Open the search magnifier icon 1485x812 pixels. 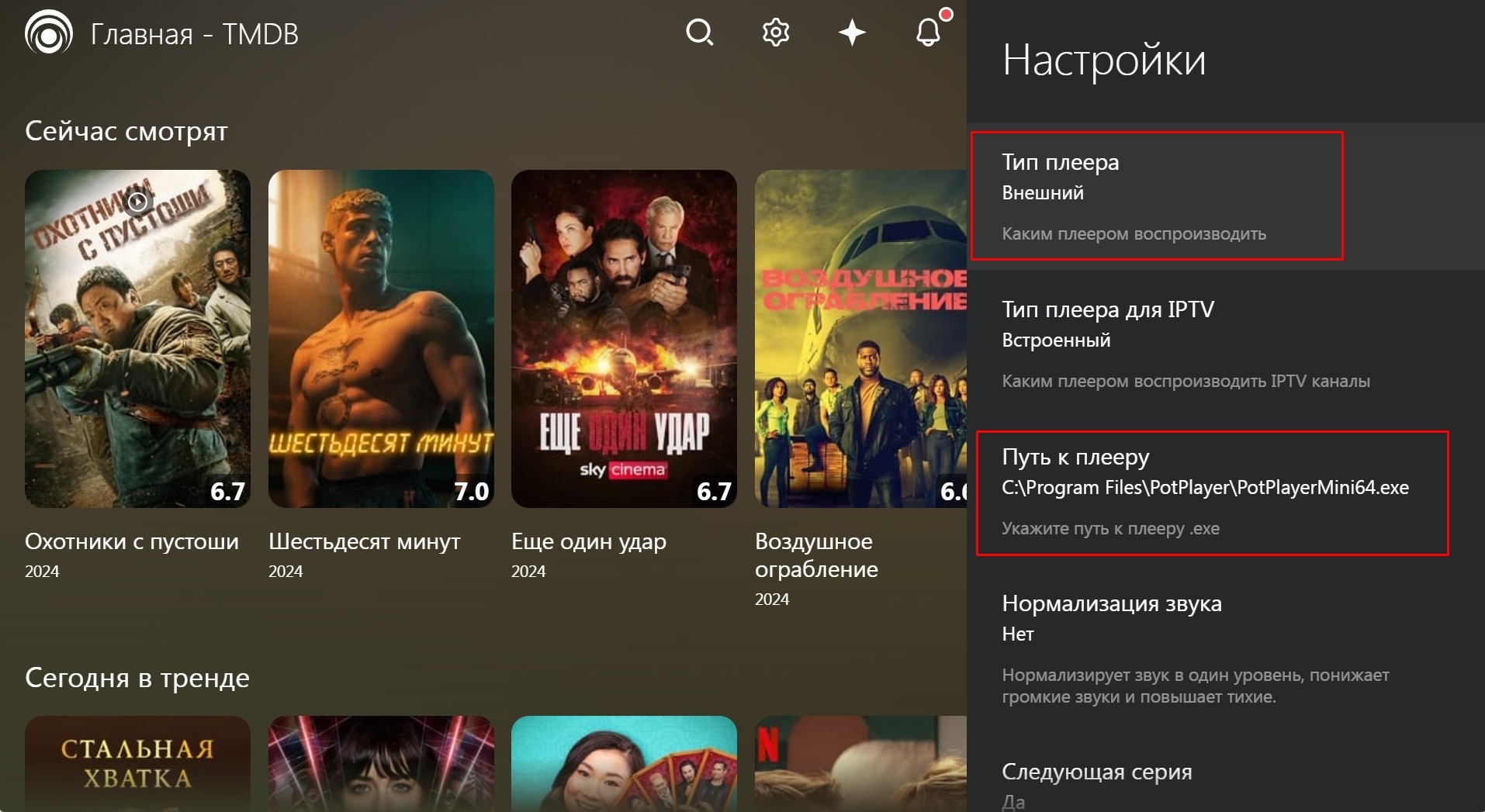pos(699,33)
